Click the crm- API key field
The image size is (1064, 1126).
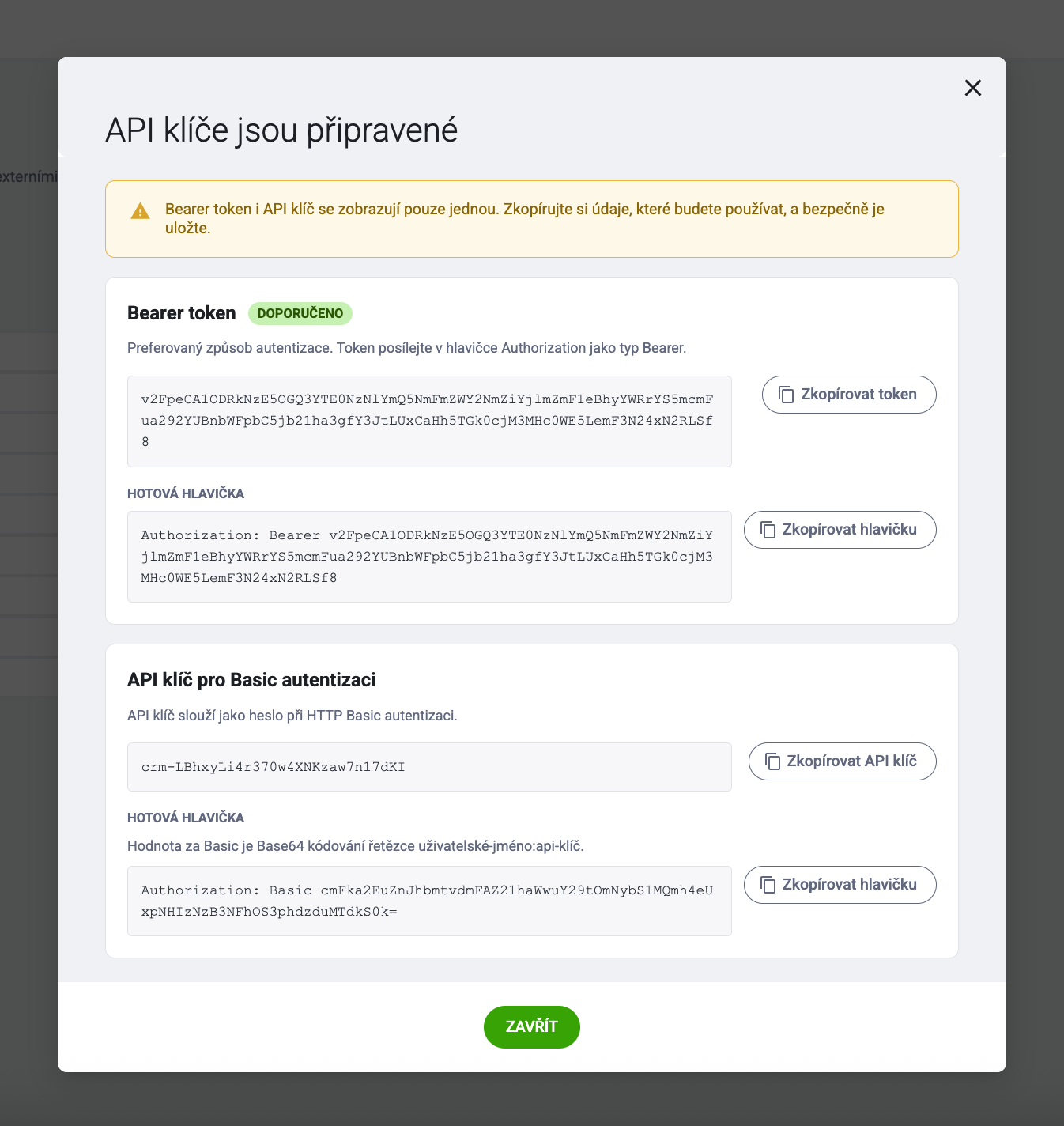tap(429, 767)
